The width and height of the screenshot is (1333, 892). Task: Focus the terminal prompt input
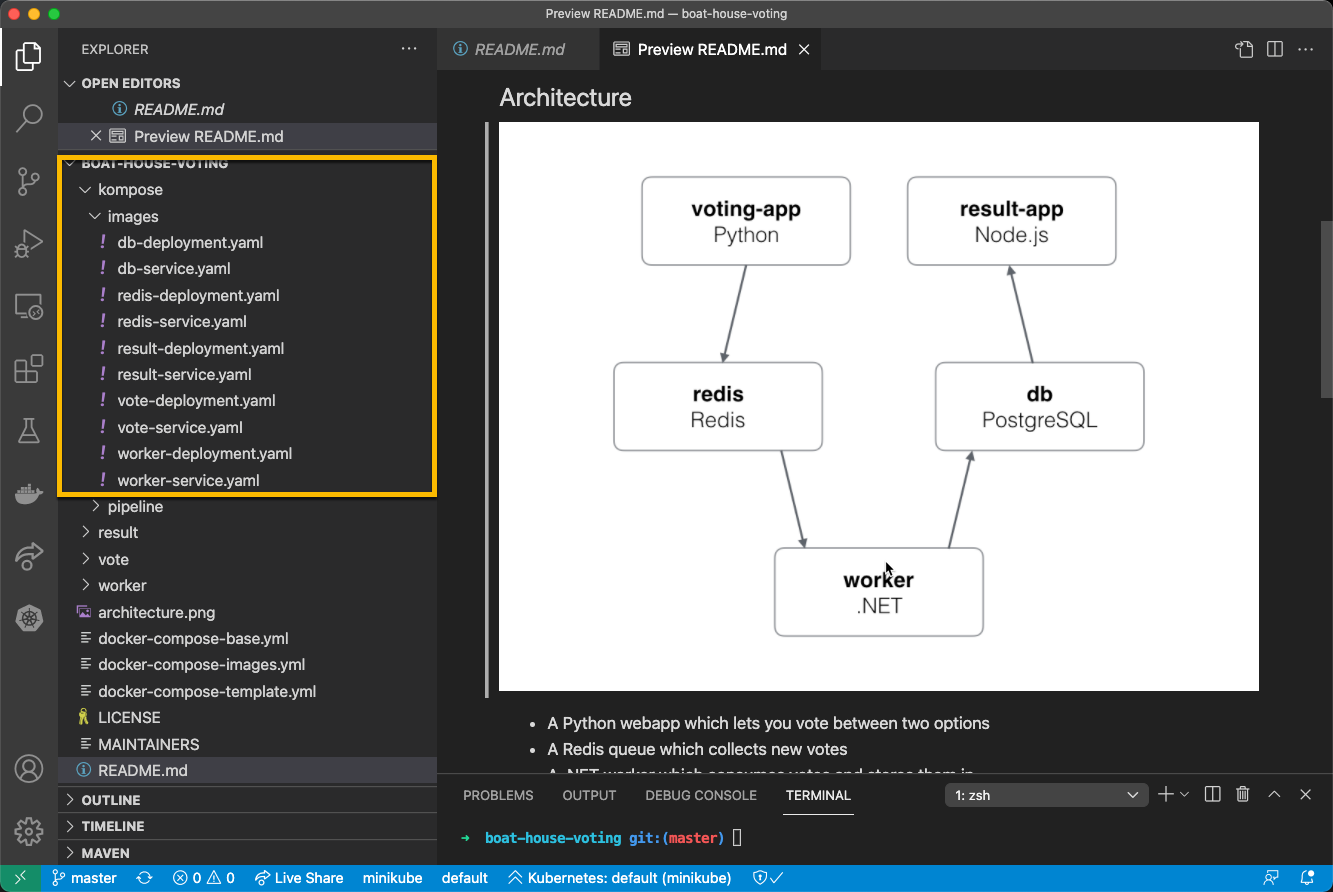click(737, 838)
